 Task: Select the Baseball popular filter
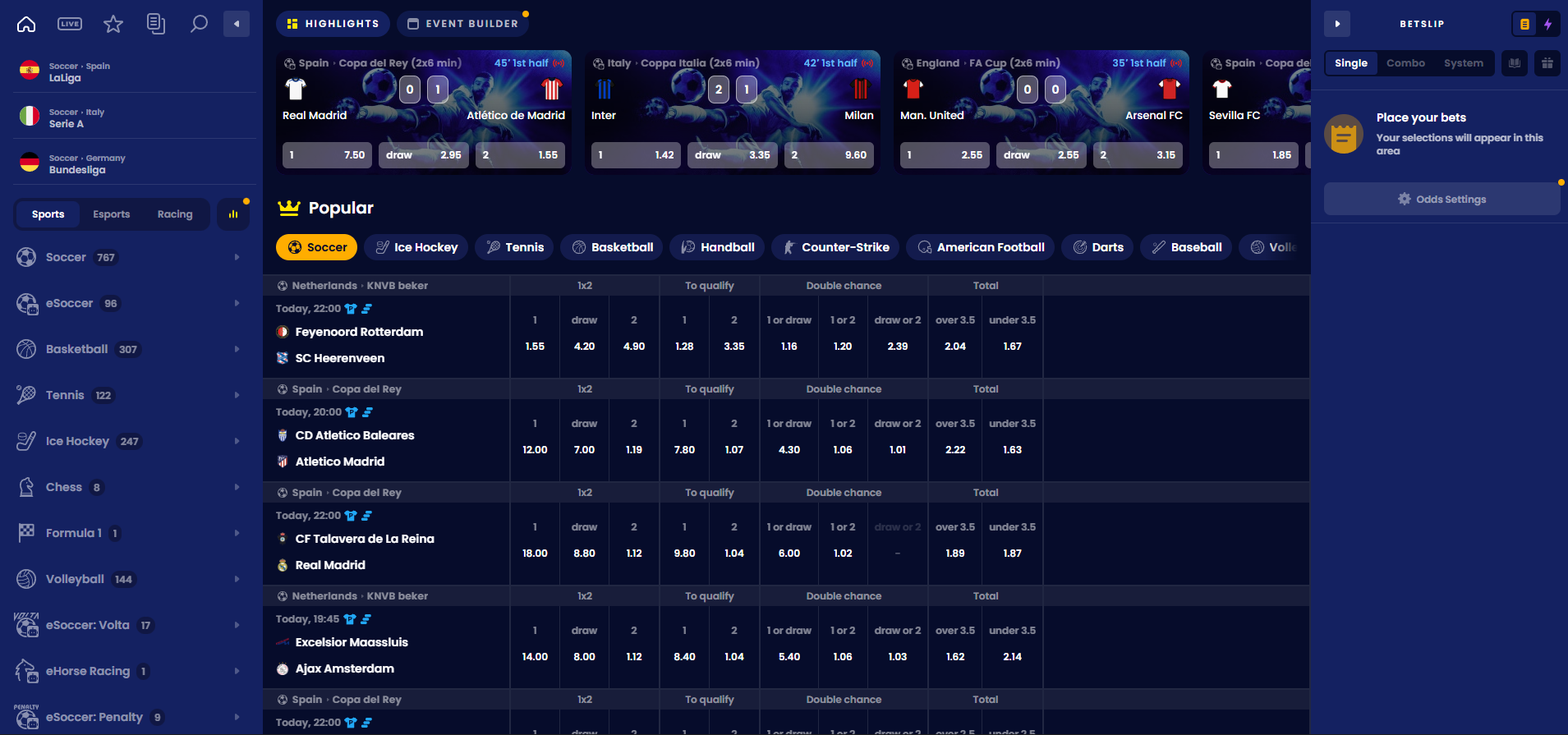(x=1186, y=247)
